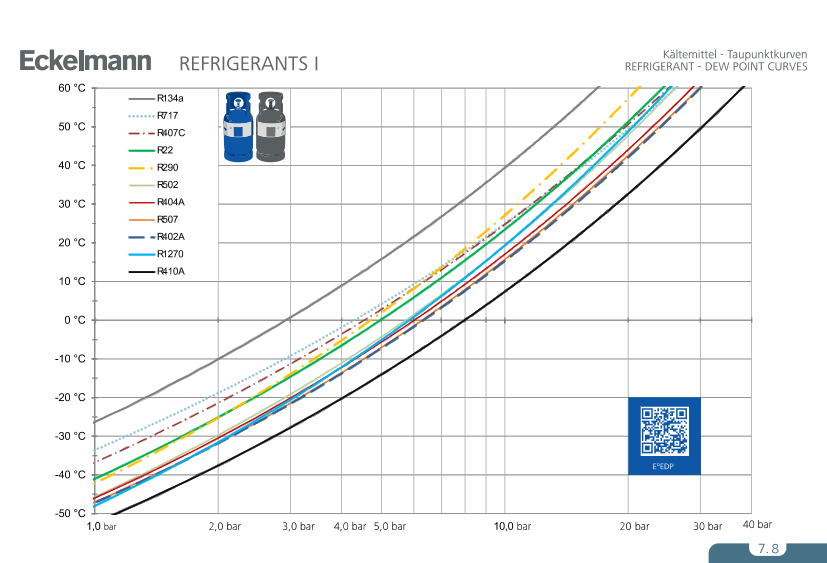Click the Eckelmann logo
The image size is (827, 563).
tap(86, 61)
